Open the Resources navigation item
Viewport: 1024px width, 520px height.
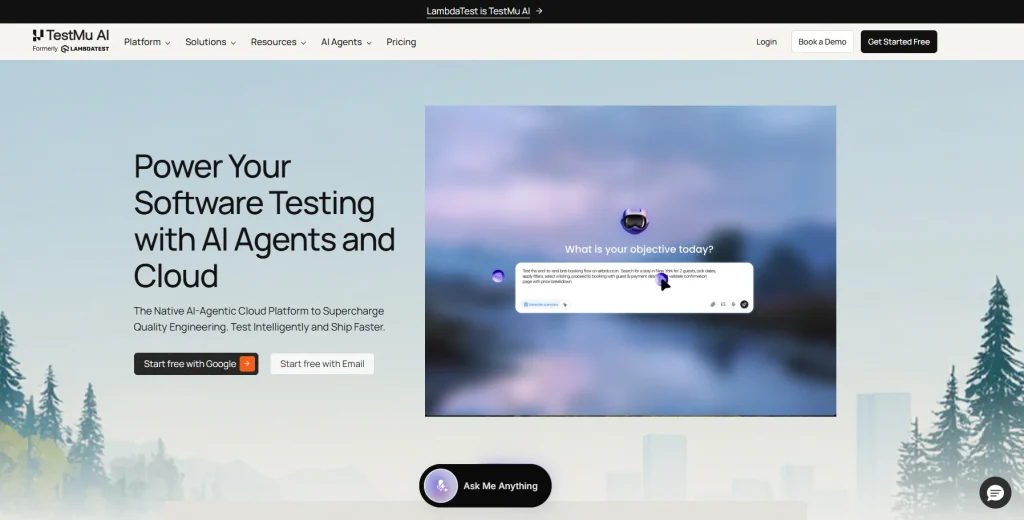pos(278,42)
